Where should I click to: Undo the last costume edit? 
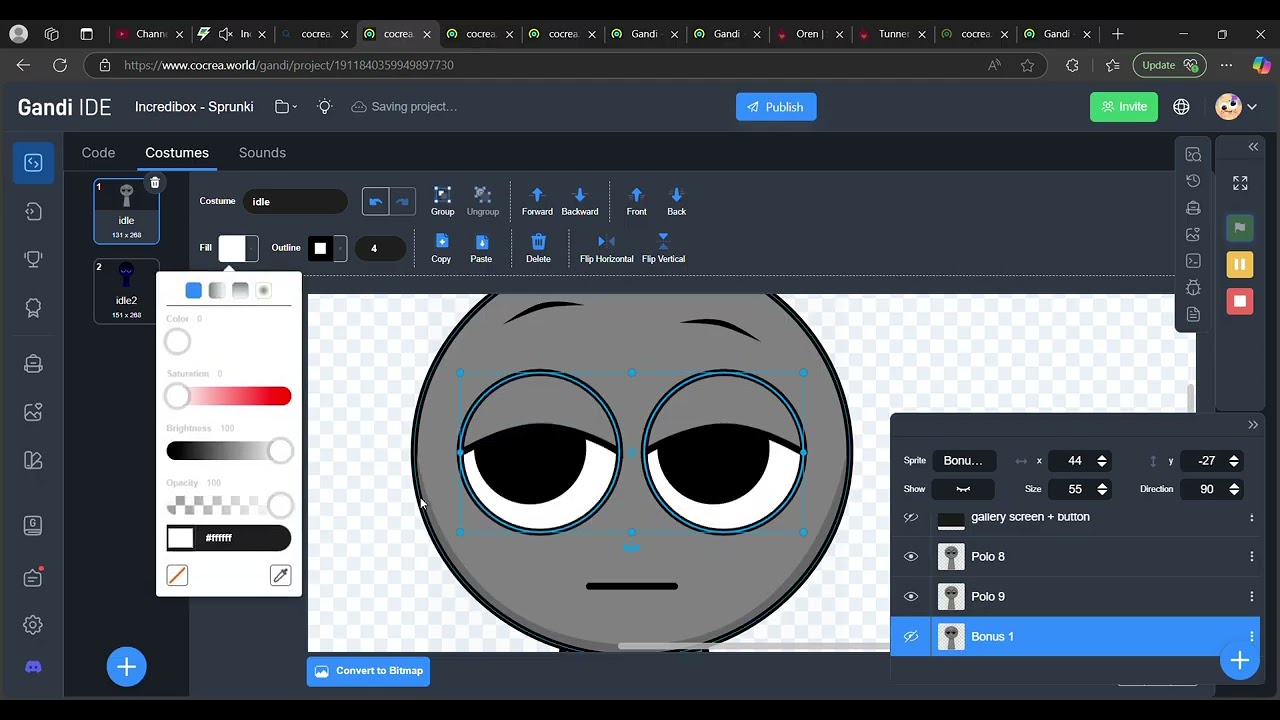[375, 201]
